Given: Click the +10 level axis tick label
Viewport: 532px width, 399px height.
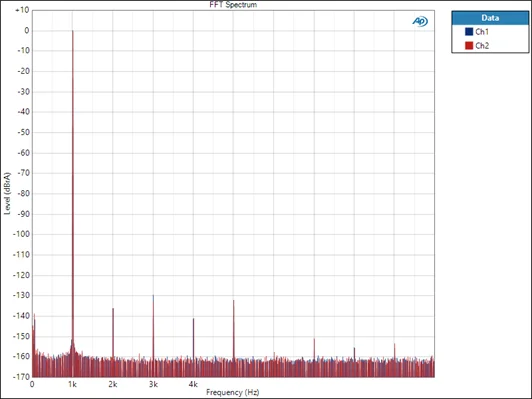Looking at the screenshot, I should pyautogui.click(x=22, y=10).
